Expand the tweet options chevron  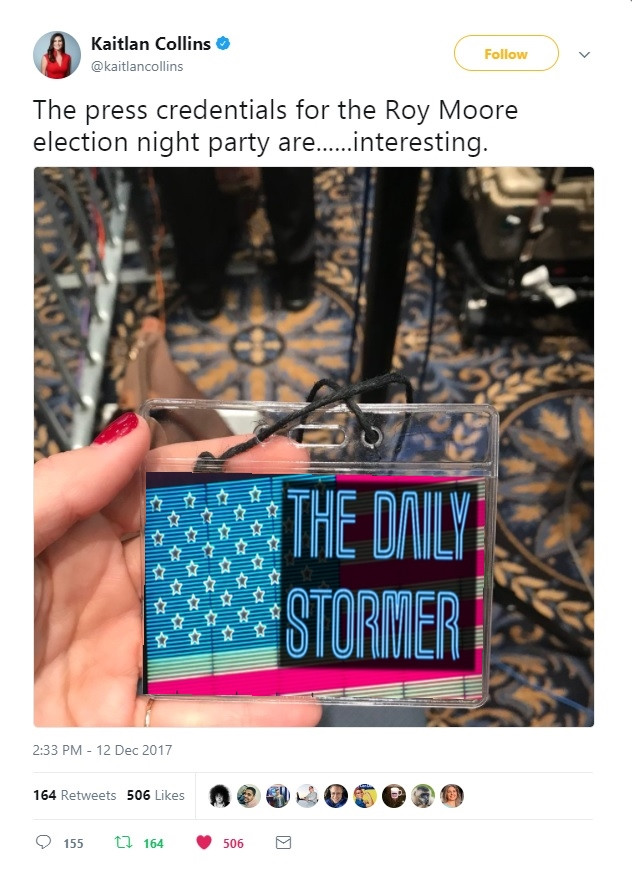pos(584,54)
